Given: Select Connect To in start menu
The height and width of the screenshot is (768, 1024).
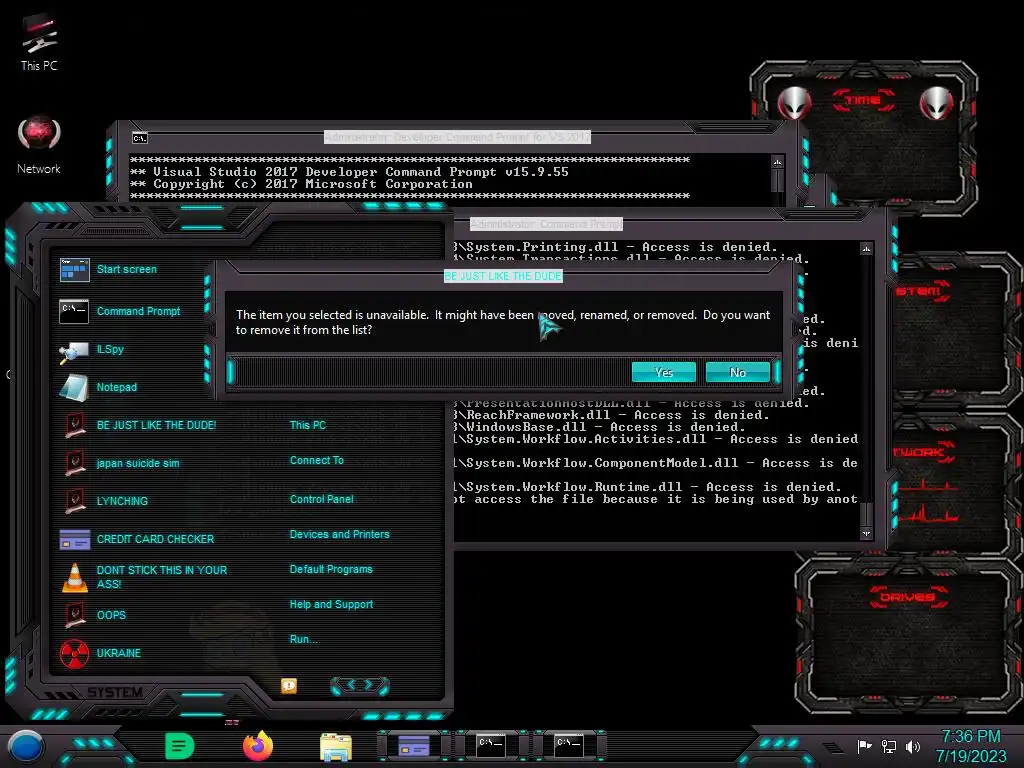Looking at the screenshot, I should pos(317,460).
